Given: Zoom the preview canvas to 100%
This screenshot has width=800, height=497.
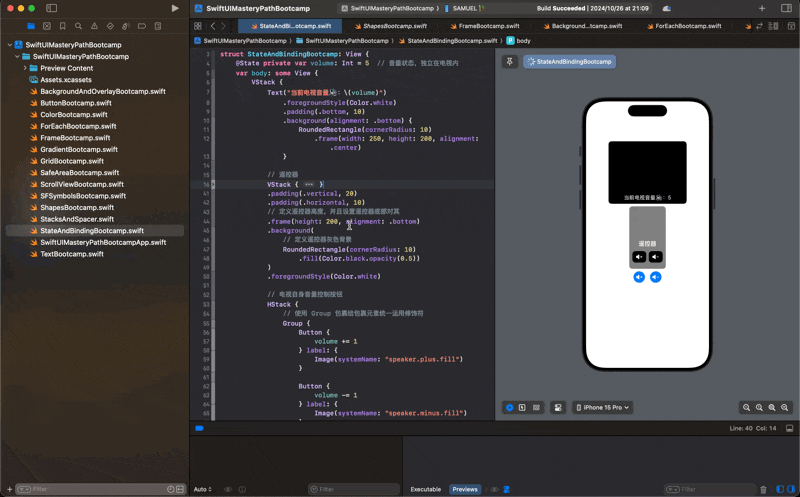Looking at the screenshot, I should point(759,407).
